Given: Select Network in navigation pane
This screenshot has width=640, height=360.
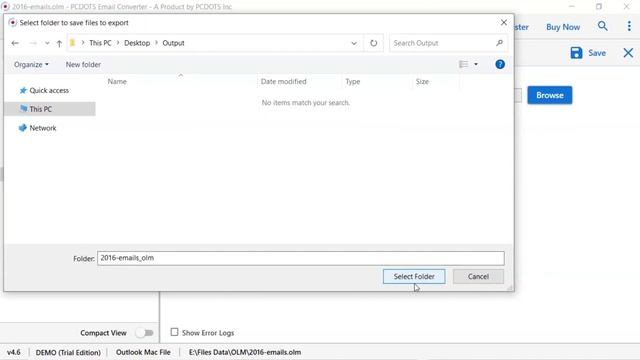Looking at the screenshot, I should pos(42,128).
